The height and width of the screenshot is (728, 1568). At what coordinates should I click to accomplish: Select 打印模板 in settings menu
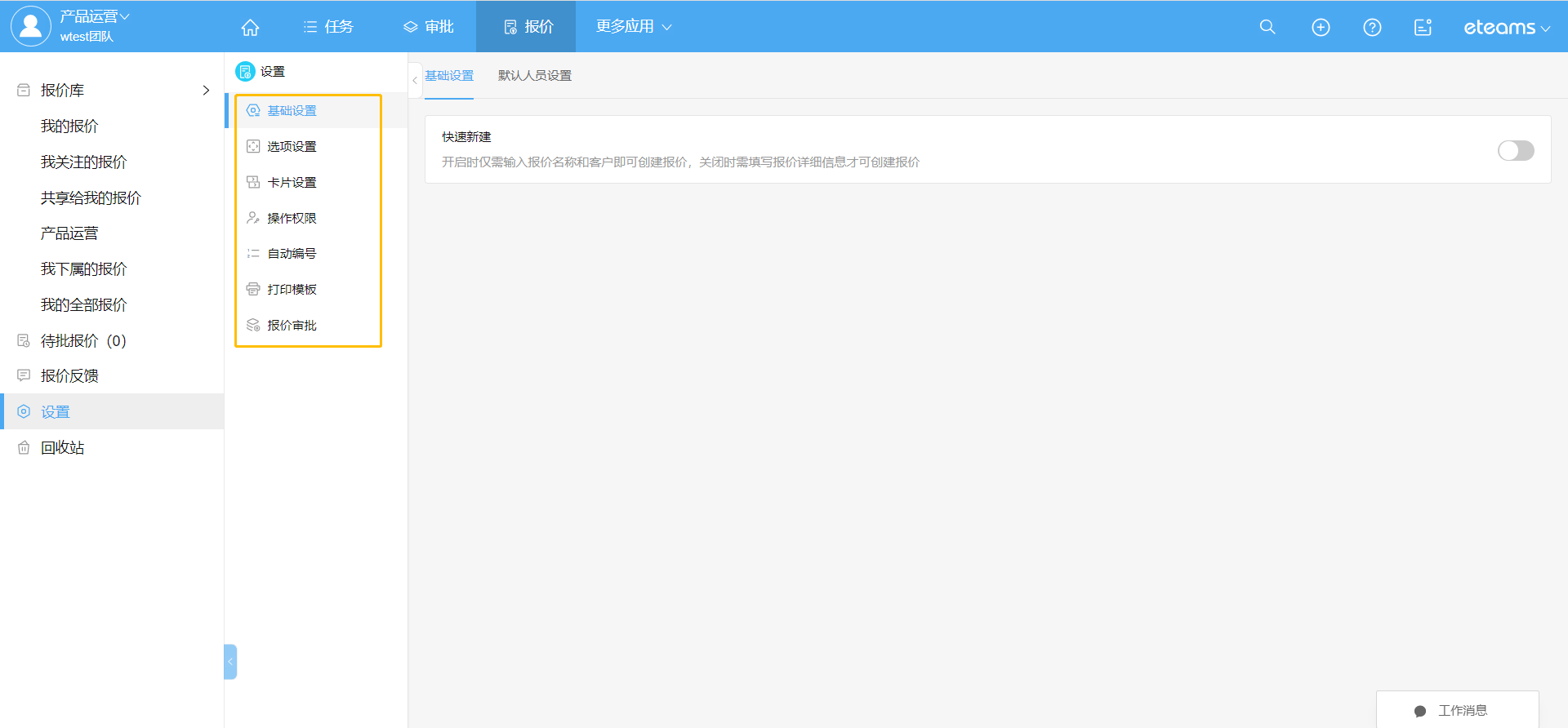tap(292, 290)
